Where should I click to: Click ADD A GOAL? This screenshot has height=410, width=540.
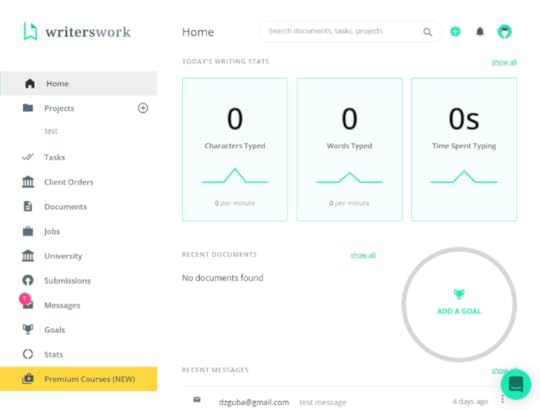(459, 311)
